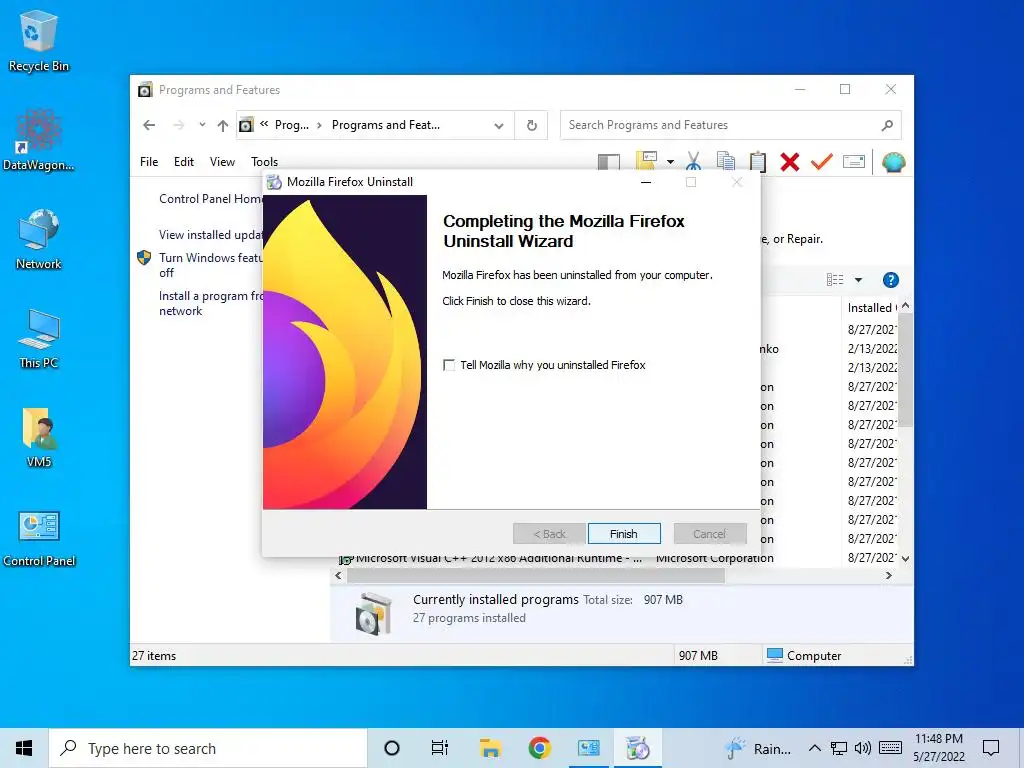Click the rename toolbar icon

[854, 161]
